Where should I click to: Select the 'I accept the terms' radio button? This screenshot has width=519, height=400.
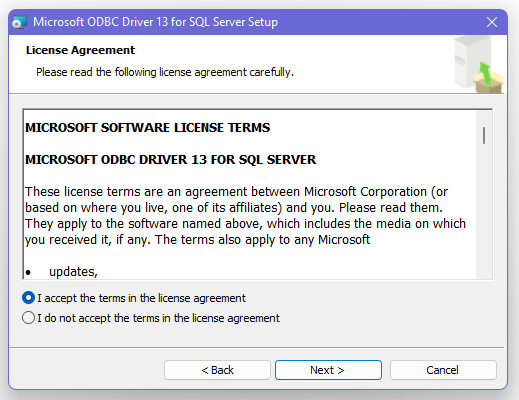point(28,298)
